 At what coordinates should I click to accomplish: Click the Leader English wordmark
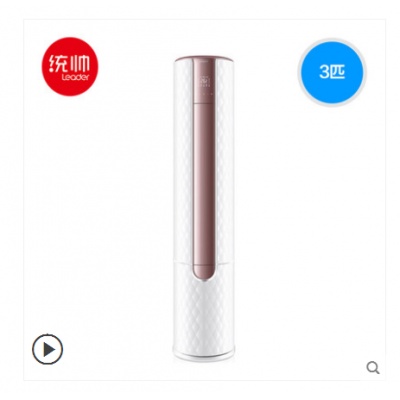(x=75, y=77)
